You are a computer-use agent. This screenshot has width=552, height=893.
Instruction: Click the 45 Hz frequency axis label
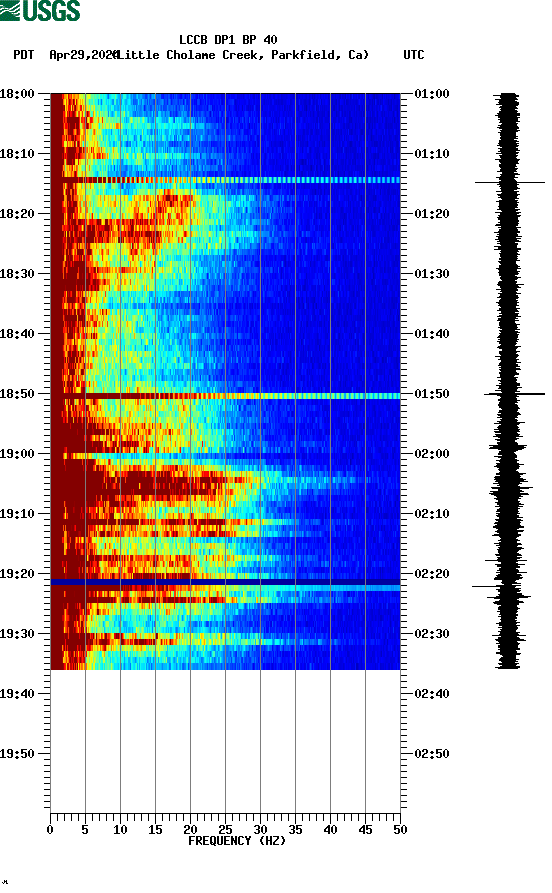(365, 830)
